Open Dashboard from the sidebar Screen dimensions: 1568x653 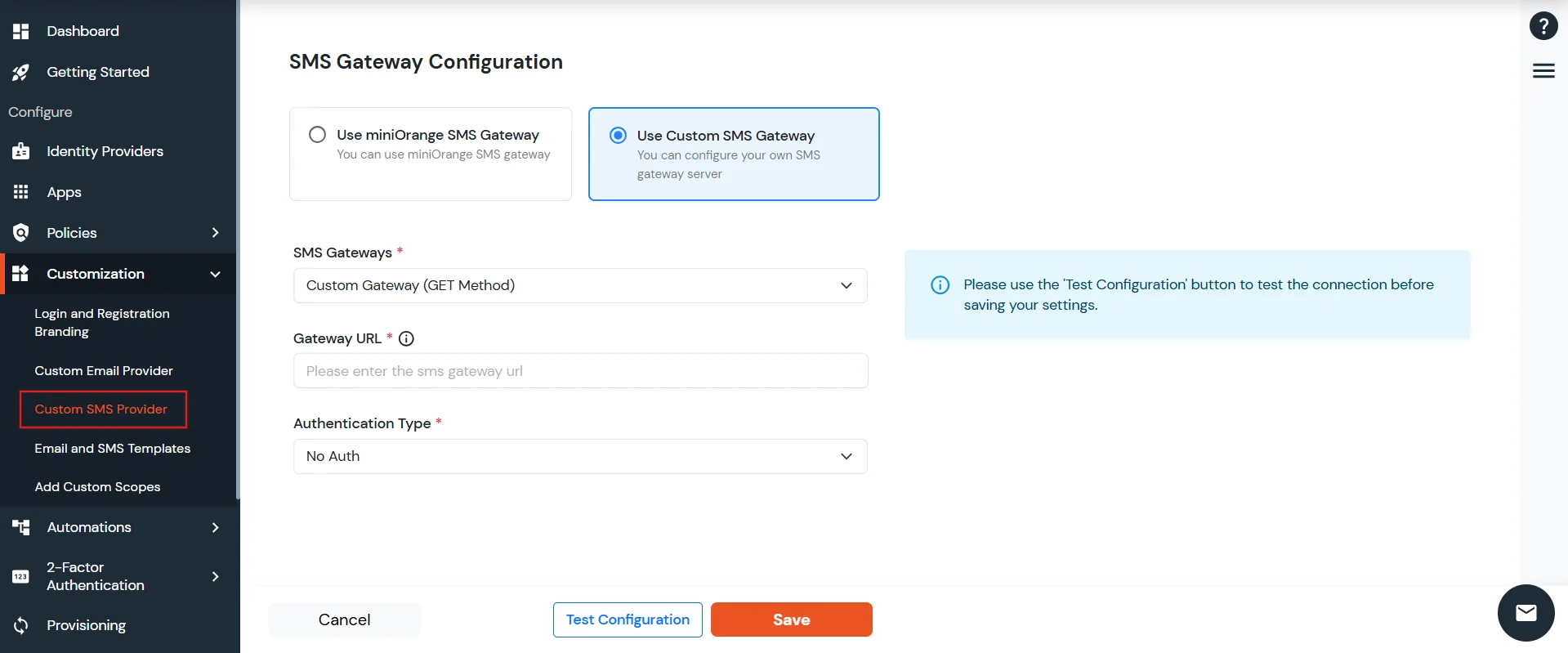[x=83, y=31]
